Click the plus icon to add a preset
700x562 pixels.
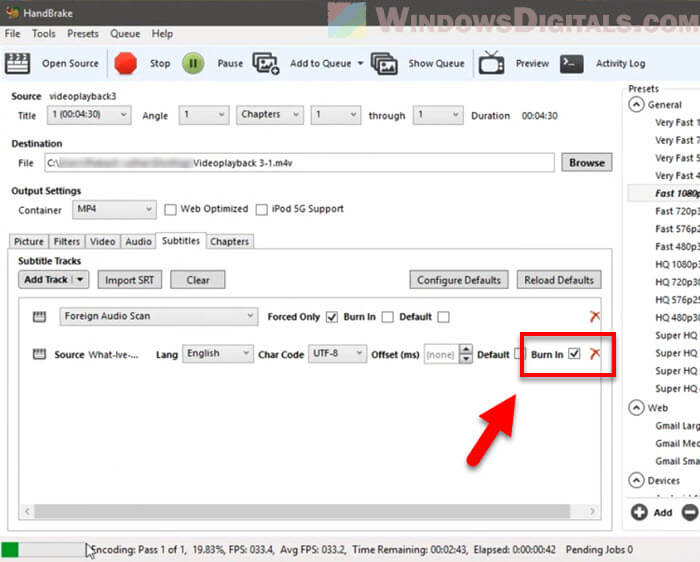639,512
